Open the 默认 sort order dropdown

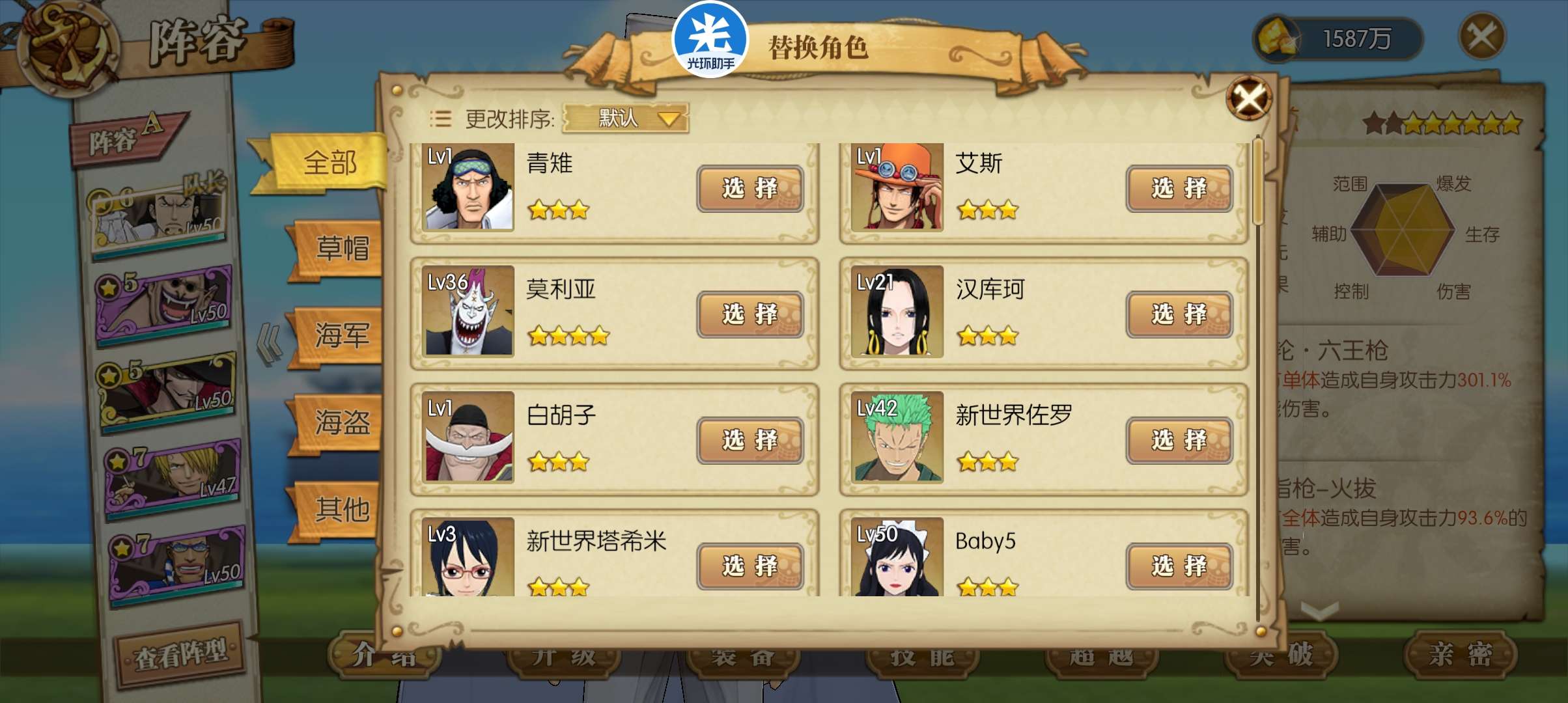(x=626, y=118)
